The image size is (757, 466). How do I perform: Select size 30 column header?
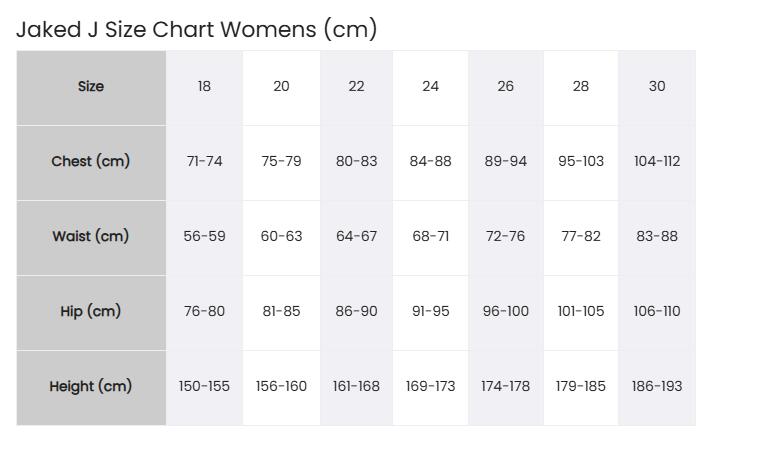[x=657, y=86]
